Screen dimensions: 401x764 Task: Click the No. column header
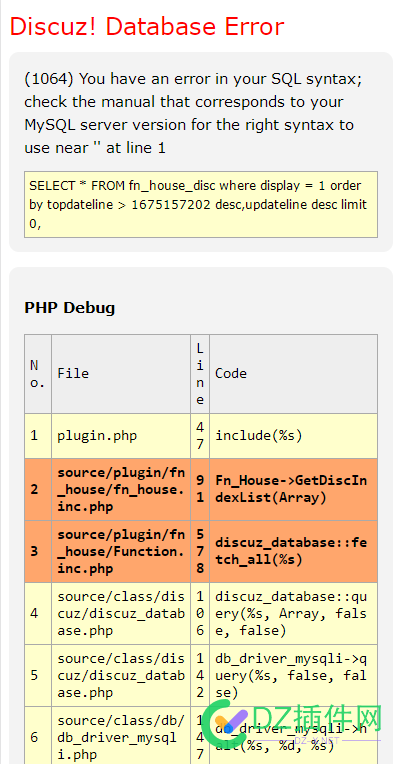pos(38,374)
